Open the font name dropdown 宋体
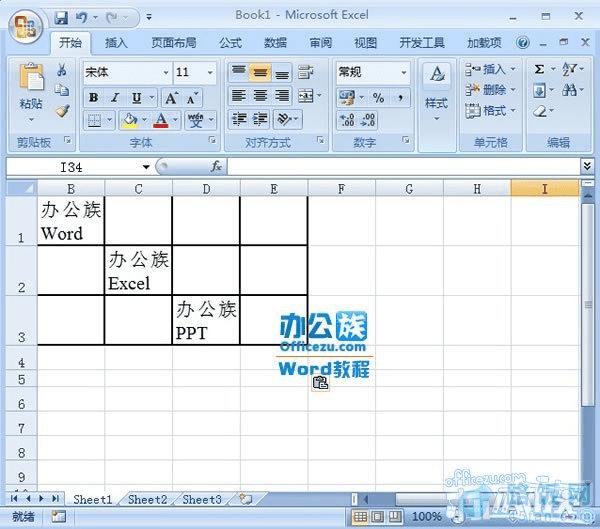 click(166, 72)
